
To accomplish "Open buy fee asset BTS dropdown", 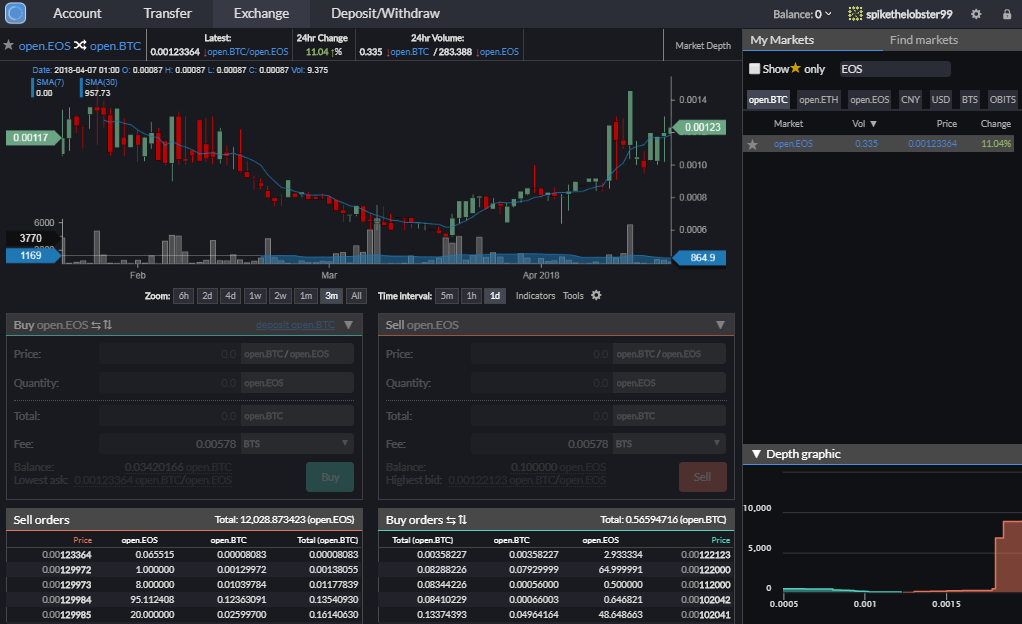I will (297, 443).
